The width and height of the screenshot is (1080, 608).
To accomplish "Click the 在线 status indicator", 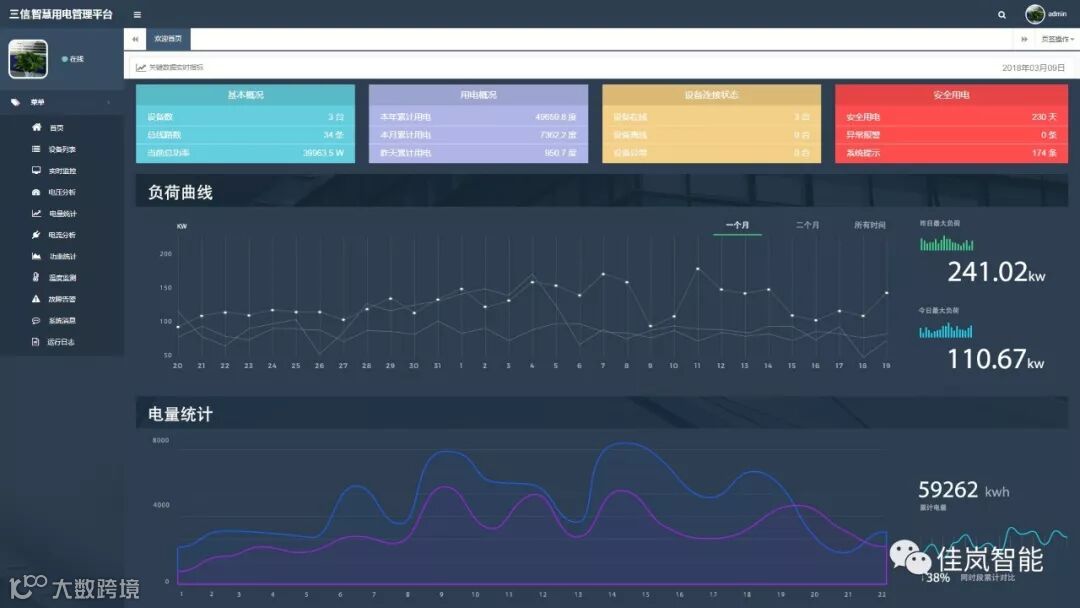I will (73, 59).
